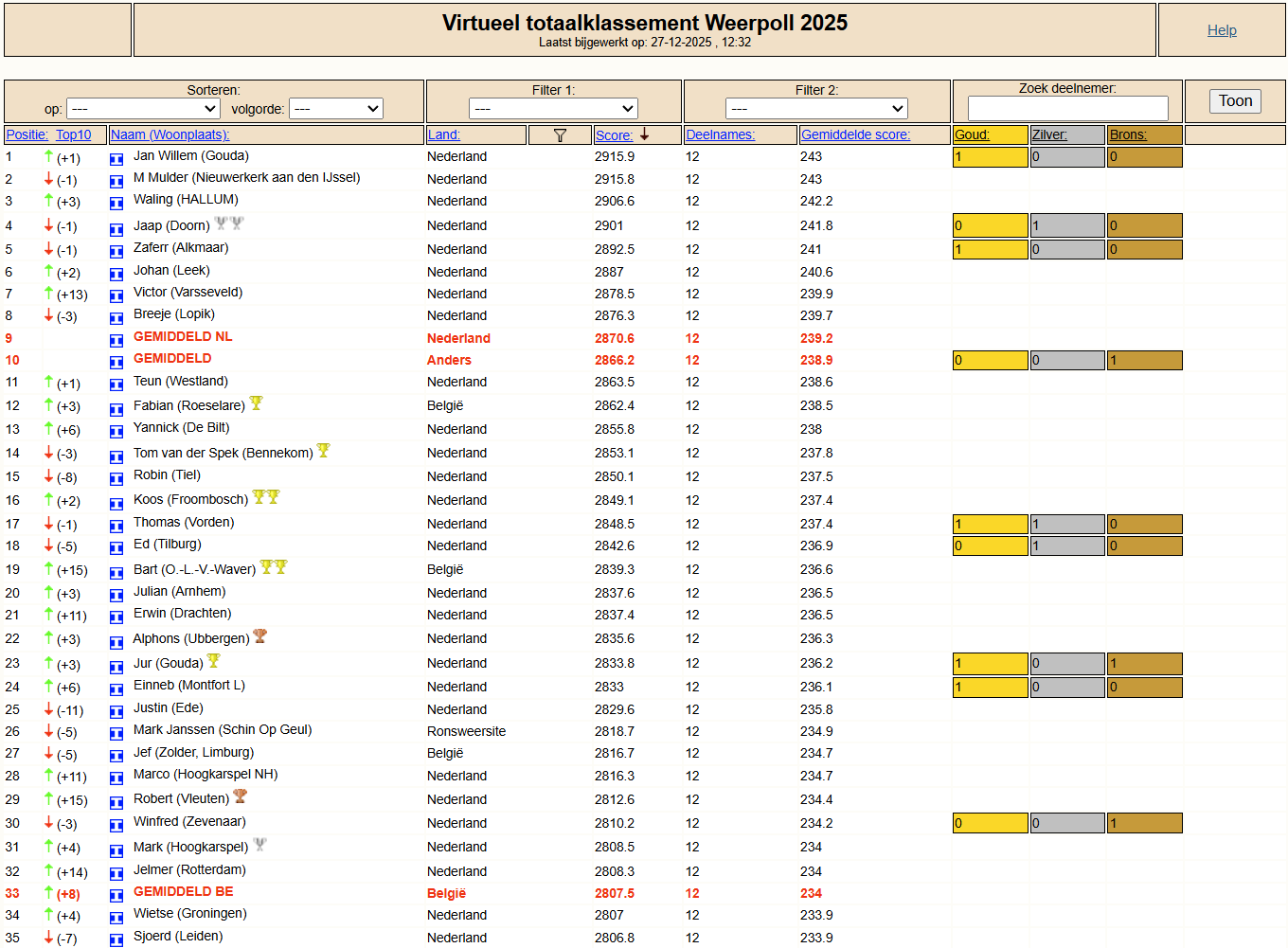
Task: Expand the Filter 2 dropdown
Action: tap(816, 109)
